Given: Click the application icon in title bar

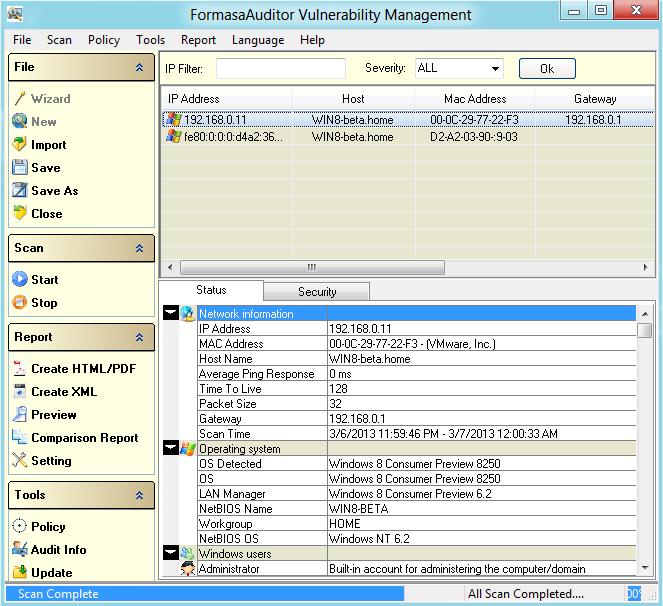Looking at the screenshot, I should tap(15, 14).
